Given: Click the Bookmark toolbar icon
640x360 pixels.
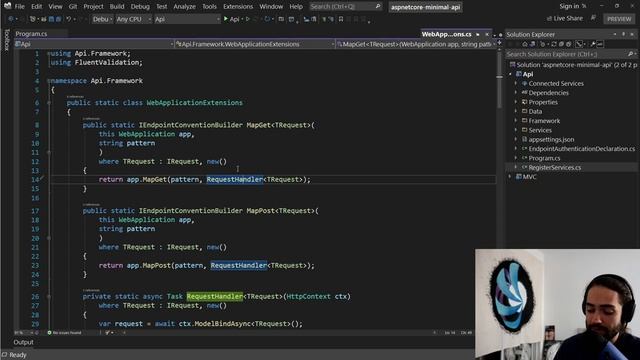Looking at the screenshot, I should click(341, 19).
